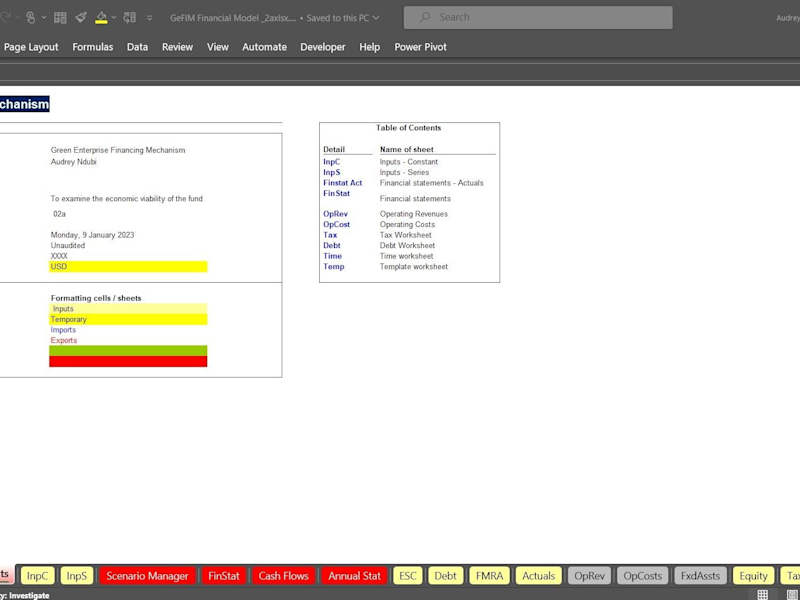
Task: Select the yellow USD currency cell
Action: click(128, 266)
